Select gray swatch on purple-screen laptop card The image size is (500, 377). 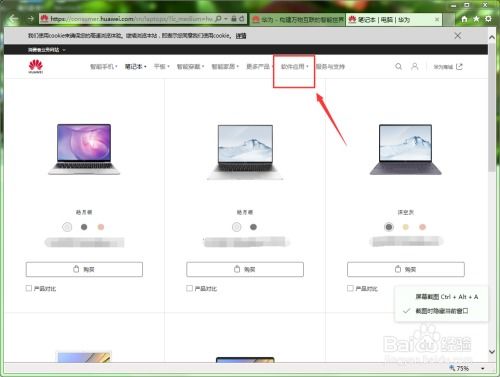84,227
